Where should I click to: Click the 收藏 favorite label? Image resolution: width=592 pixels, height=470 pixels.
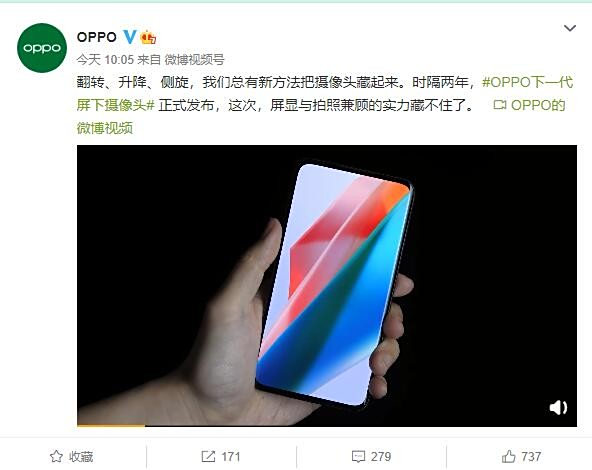pyautogui.click(x=81, y=456)
